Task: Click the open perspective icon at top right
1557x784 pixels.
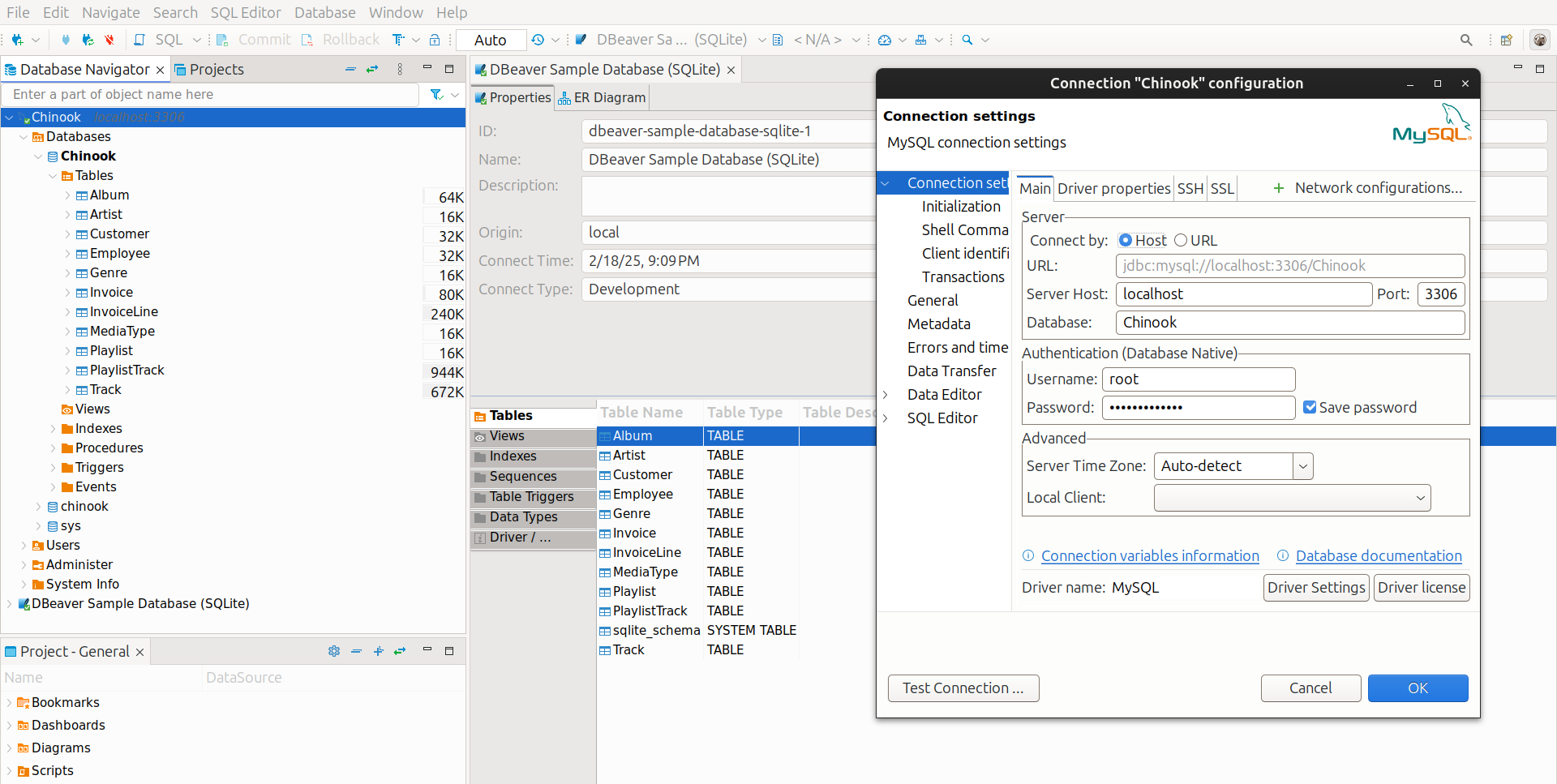Action: [1507, 40]
